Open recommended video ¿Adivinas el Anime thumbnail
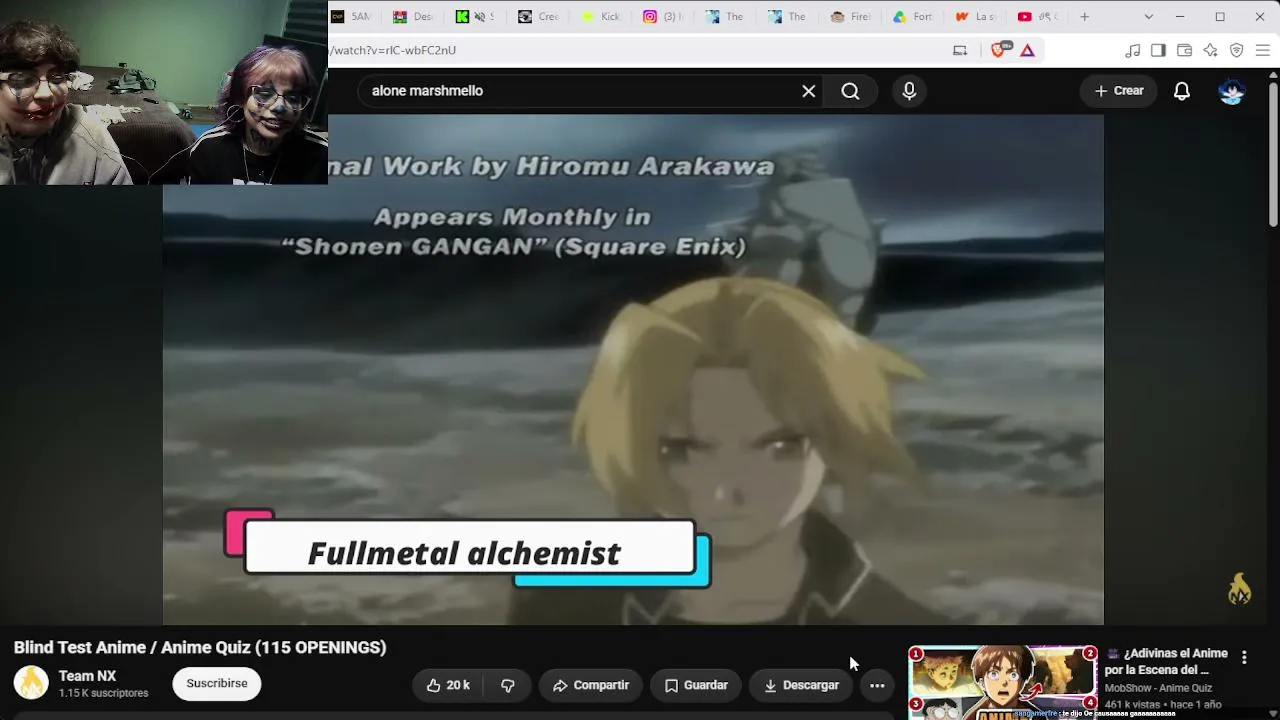 tap(1002, 683)
